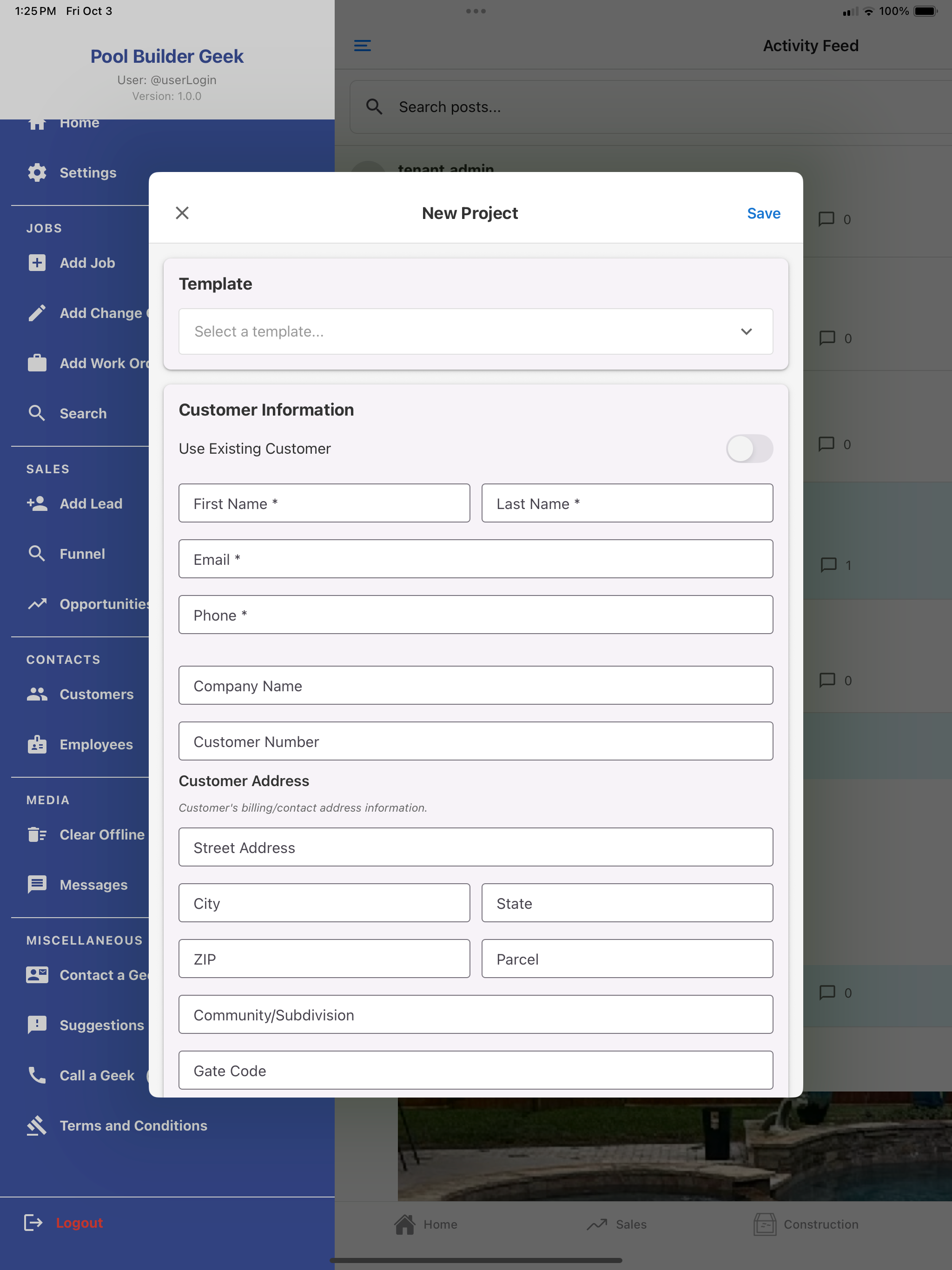Image resolution: width=952 pixels, height=1270 pixels.
Task: Select the Community/Subdivision field
Action: tap(476, 1014)
